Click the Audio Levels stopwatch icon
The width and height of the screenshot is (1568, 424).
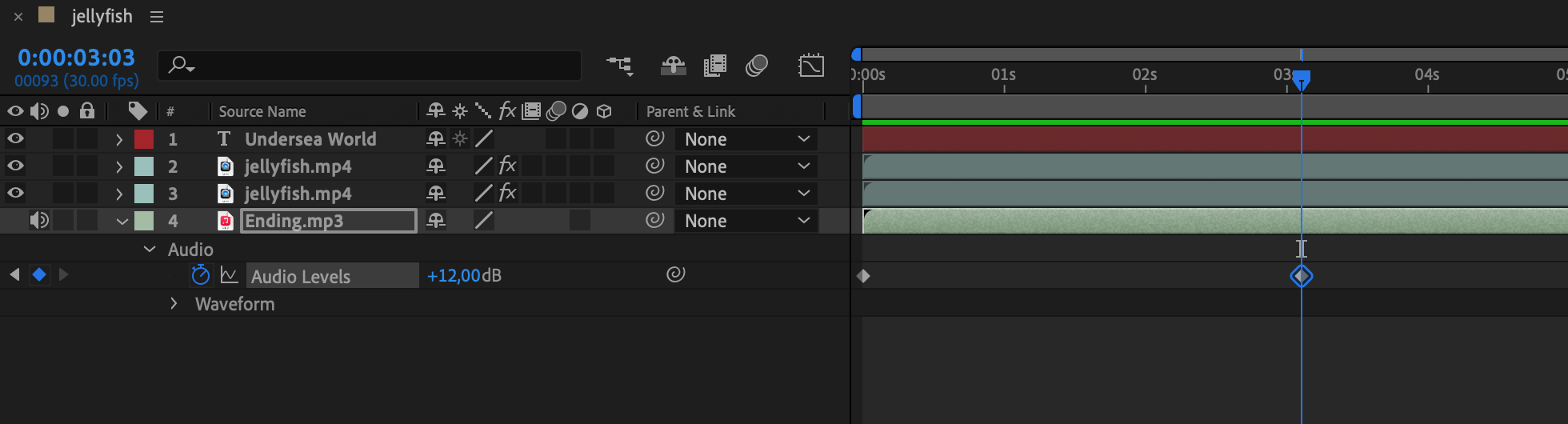point(200,276)
